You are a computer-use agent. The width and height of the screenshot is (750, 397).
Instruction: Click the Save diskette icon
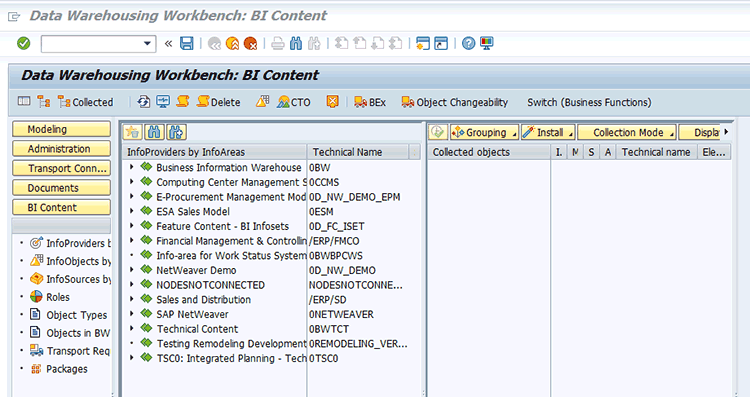(187, 44)
